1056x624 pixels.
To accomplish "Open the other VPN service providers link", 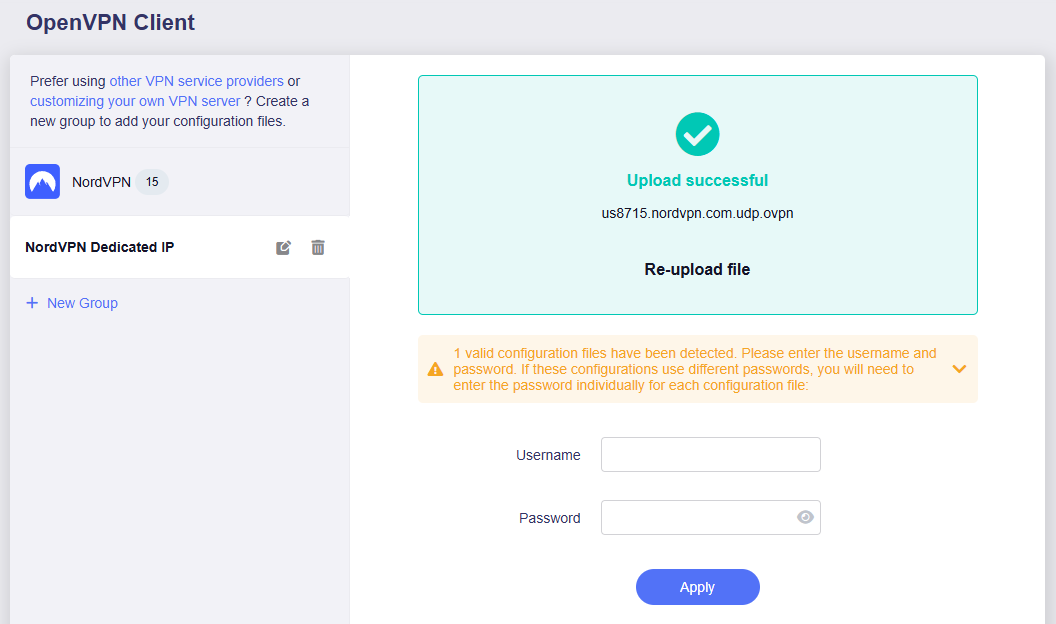I will 196,81.
